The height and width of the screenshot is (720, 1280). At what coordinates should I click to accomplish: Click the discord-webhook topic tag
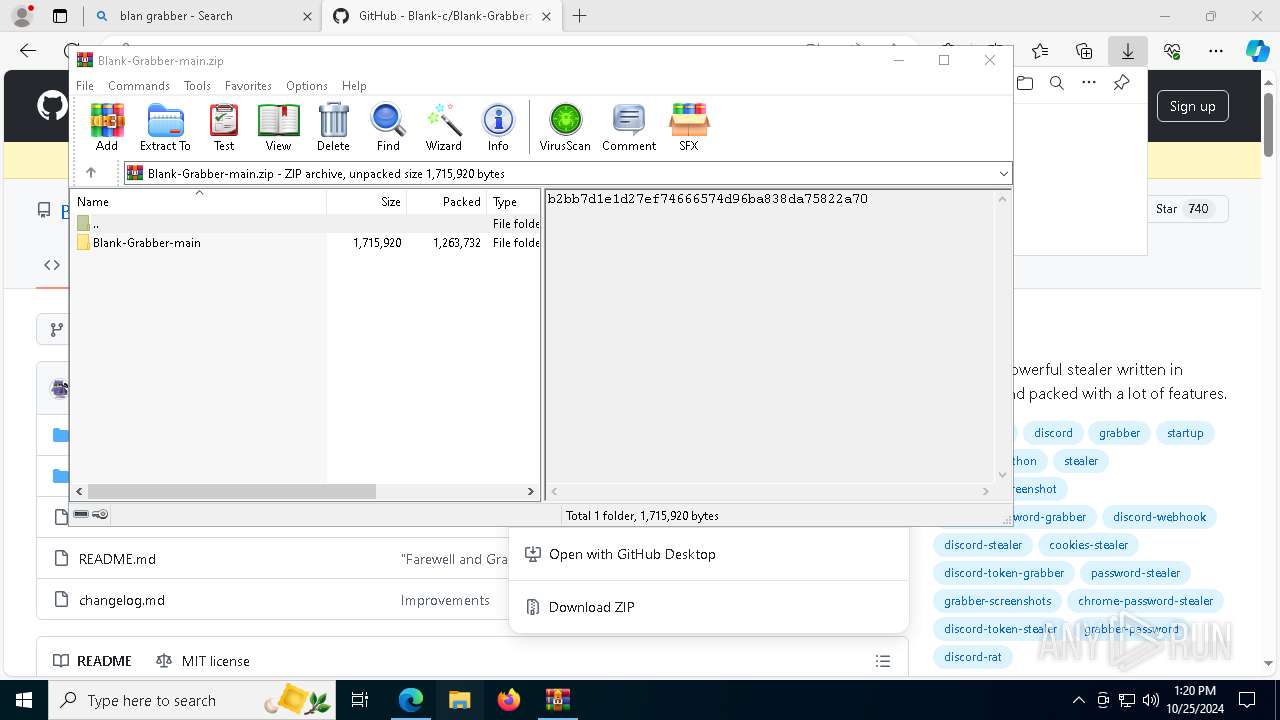click(x=1160, y=517)
